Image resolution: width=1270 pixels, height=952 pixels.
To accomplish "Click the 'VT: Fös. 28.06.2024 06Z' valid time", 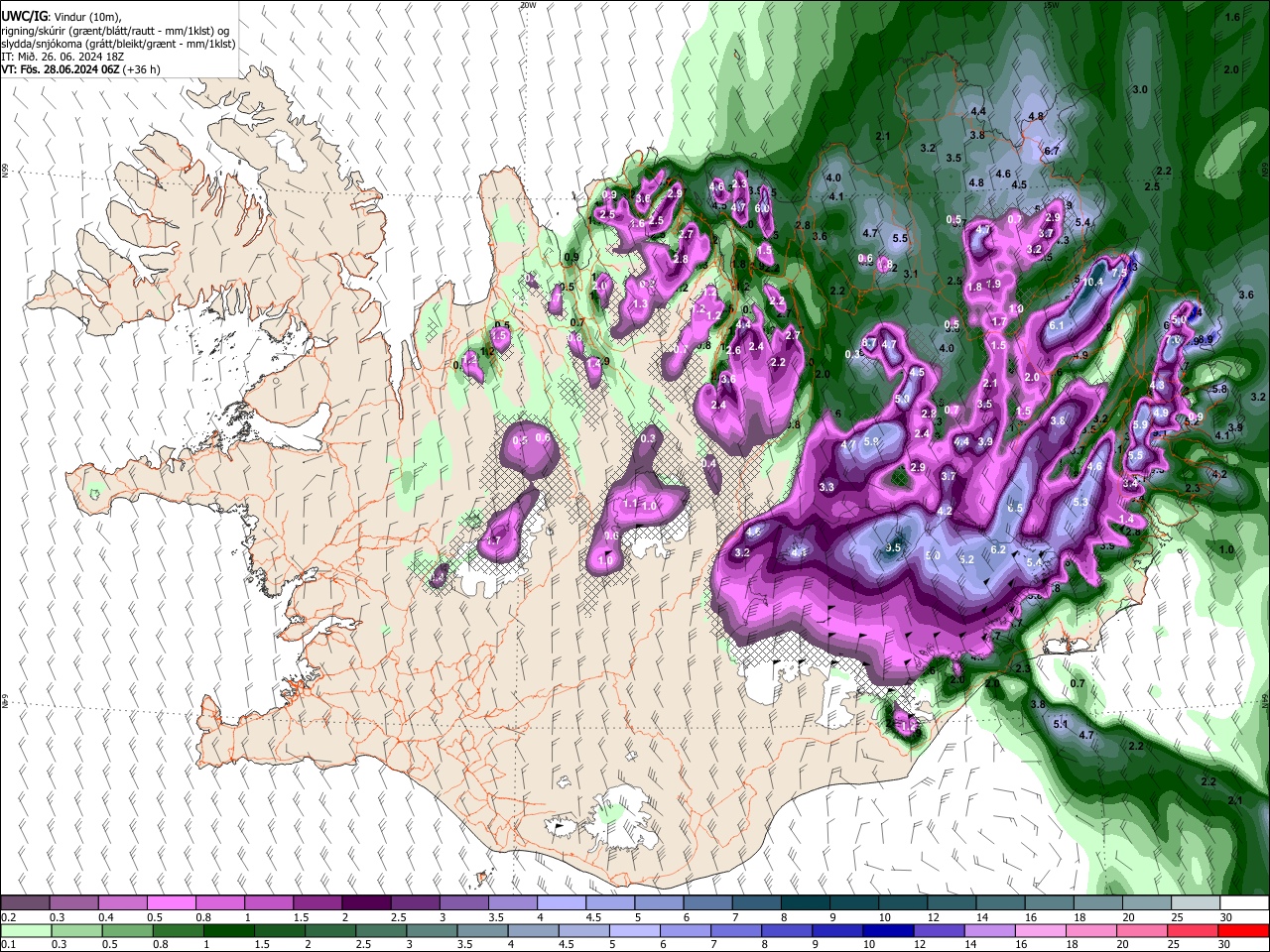I will [x=60, y=69].
